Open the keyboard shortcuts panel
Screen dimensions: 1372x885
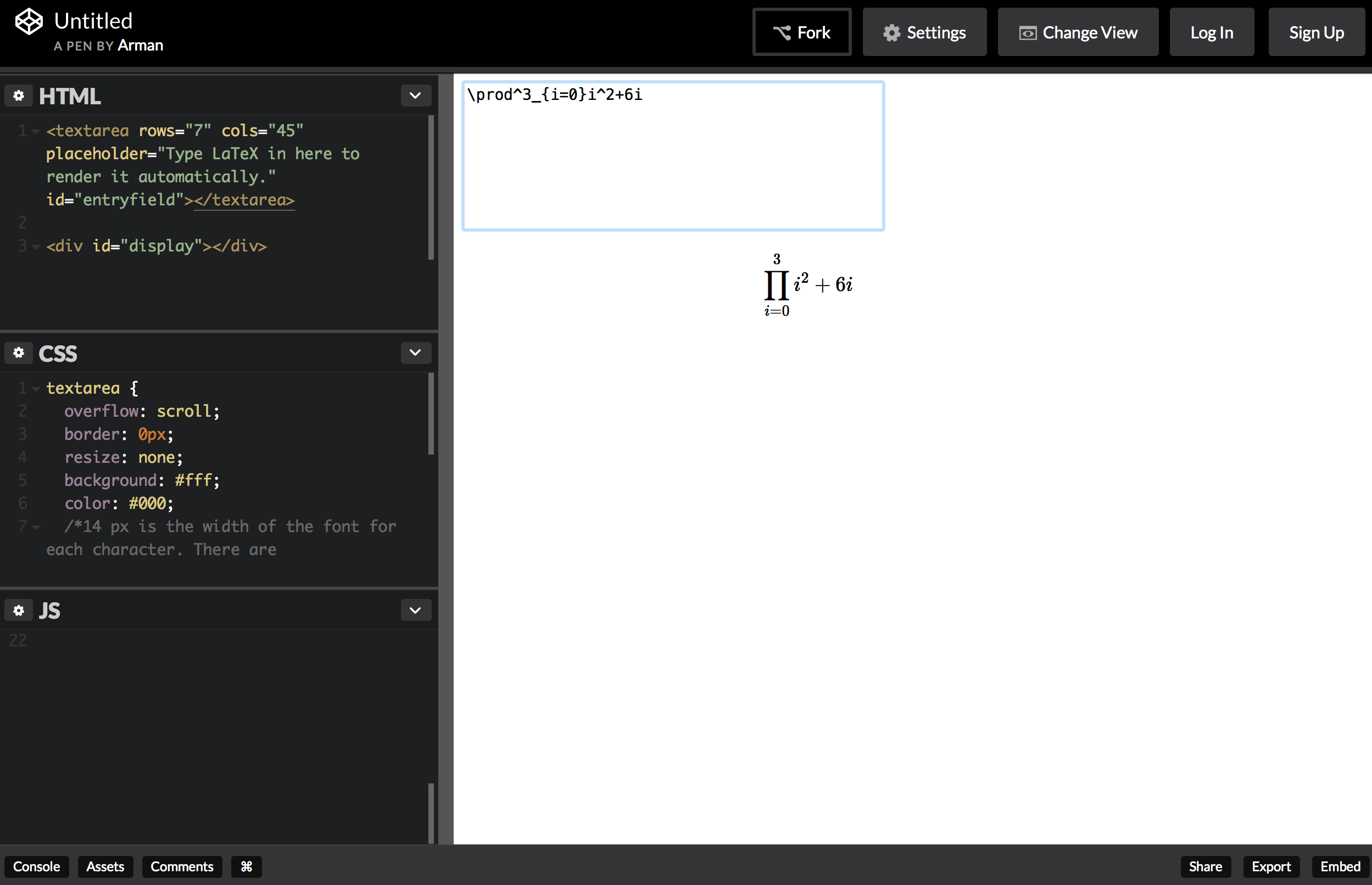pyautogui.click(x=246, y=867)
